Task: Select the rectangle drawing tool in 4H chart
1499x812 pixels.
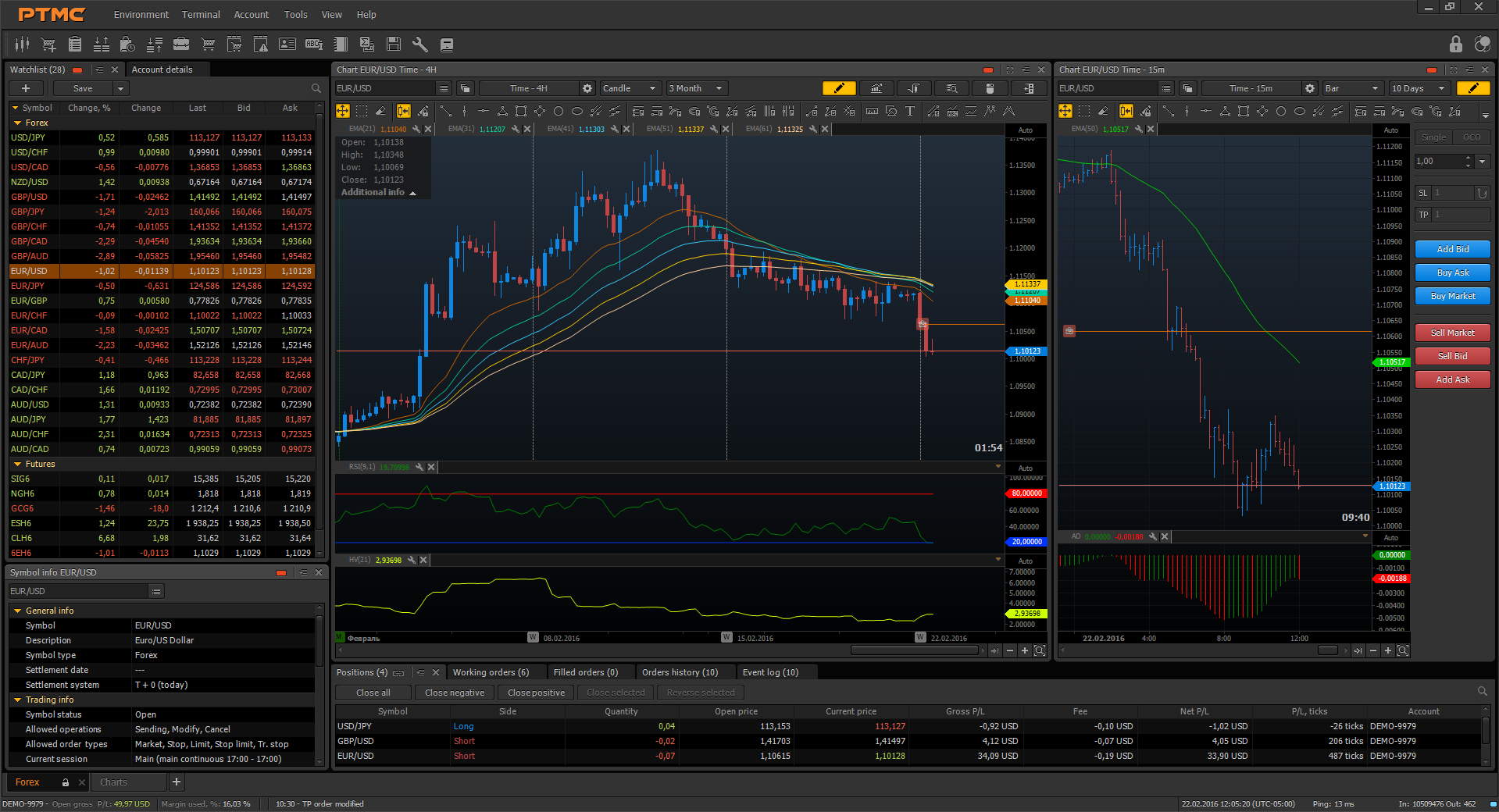Action: [x=521, y=111]
